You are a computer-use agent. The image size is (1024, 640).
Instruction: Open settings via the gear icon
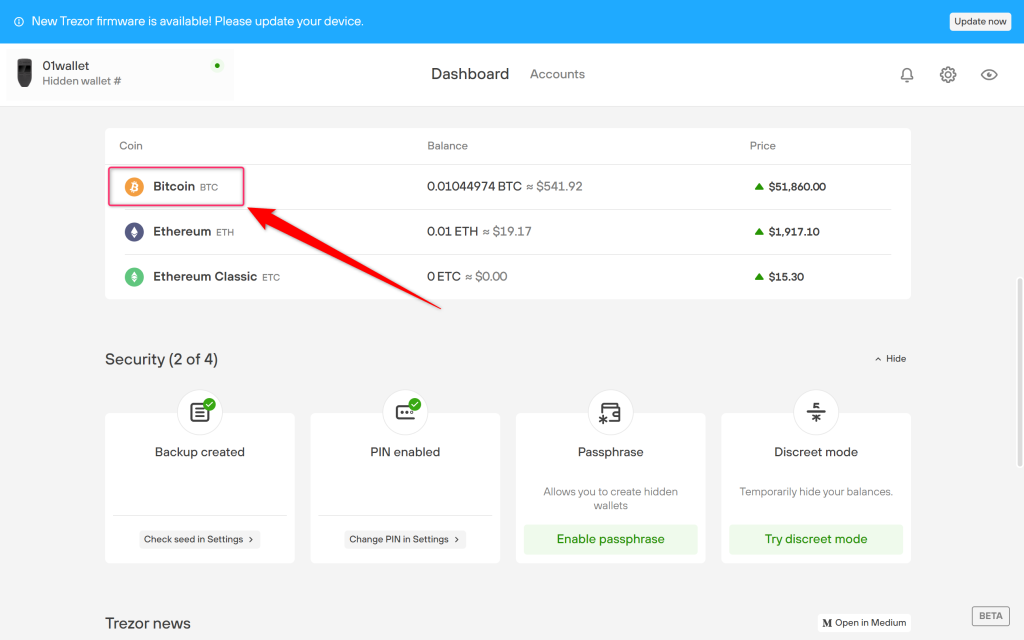point(948,74)
